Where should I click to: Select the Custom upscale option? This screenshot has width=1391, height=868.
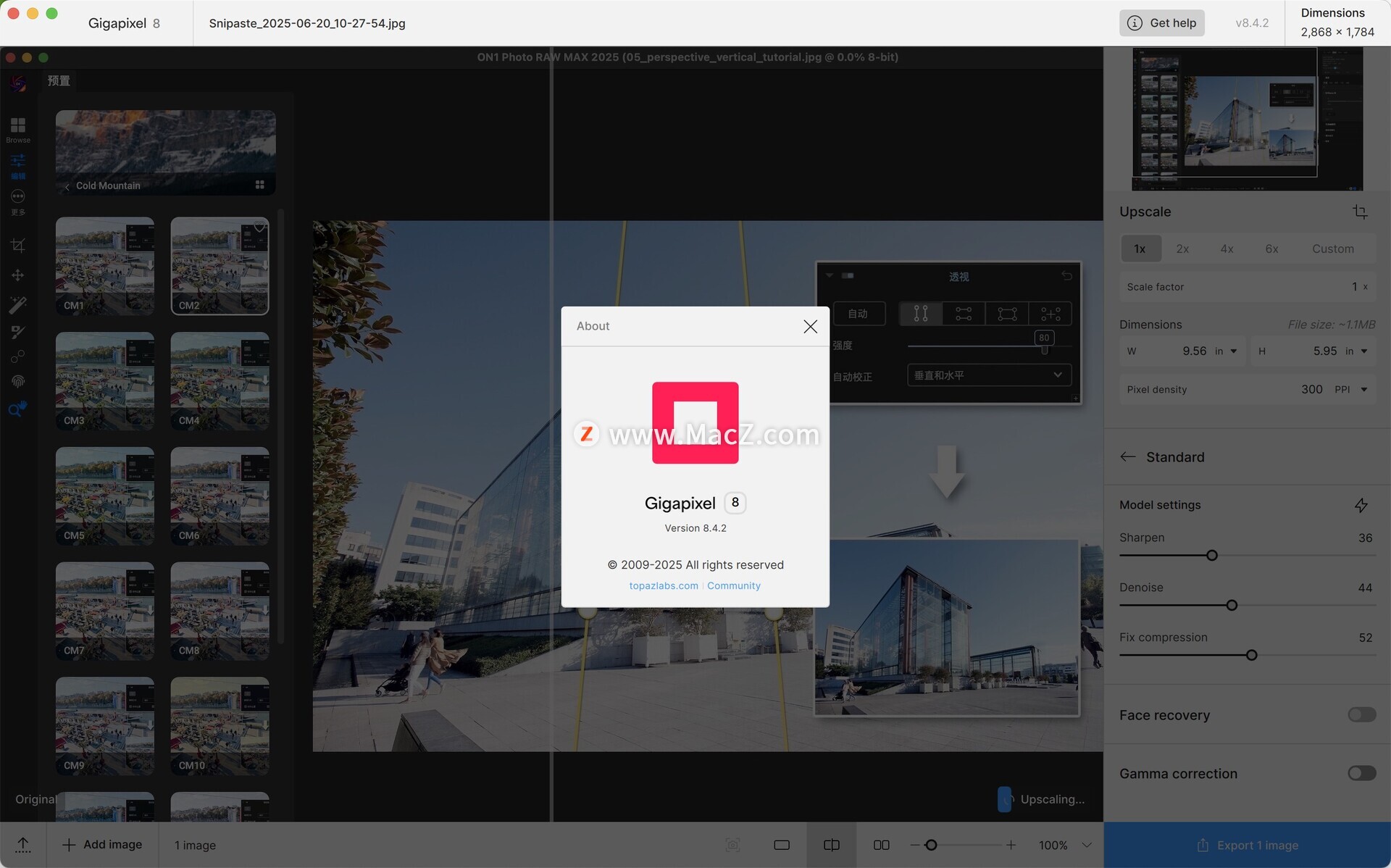1332,249
